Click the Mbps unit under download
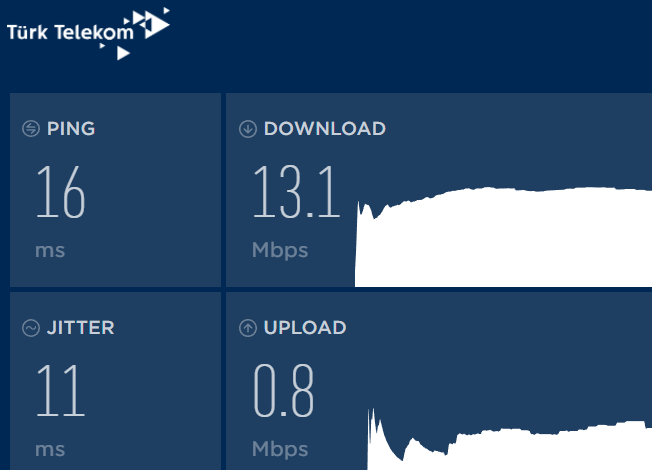 tap(280, 250)
